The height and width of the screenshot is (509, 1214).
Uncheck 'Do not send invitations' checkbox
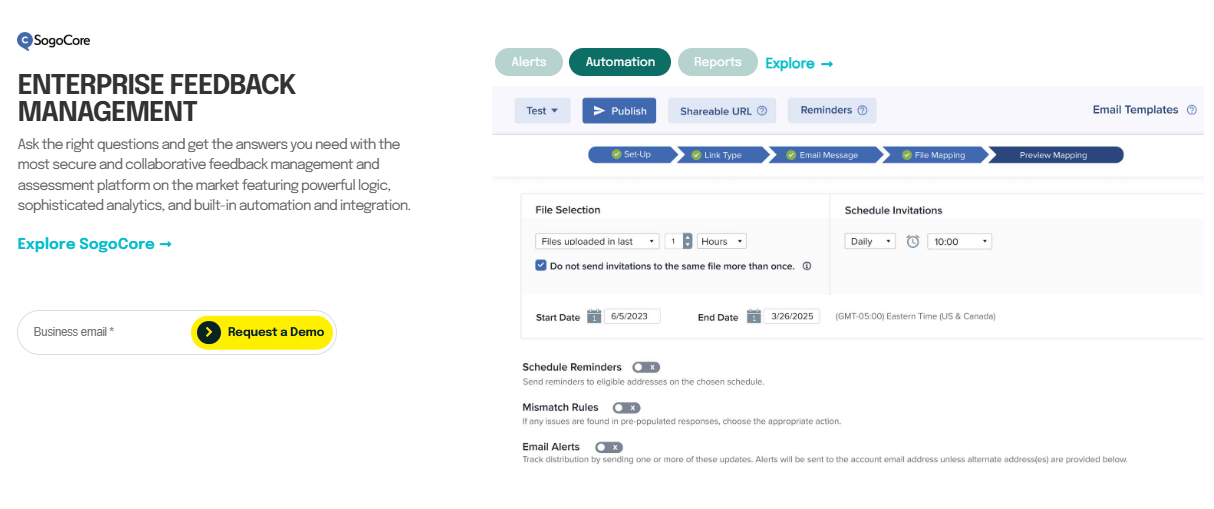coord(541,266)
